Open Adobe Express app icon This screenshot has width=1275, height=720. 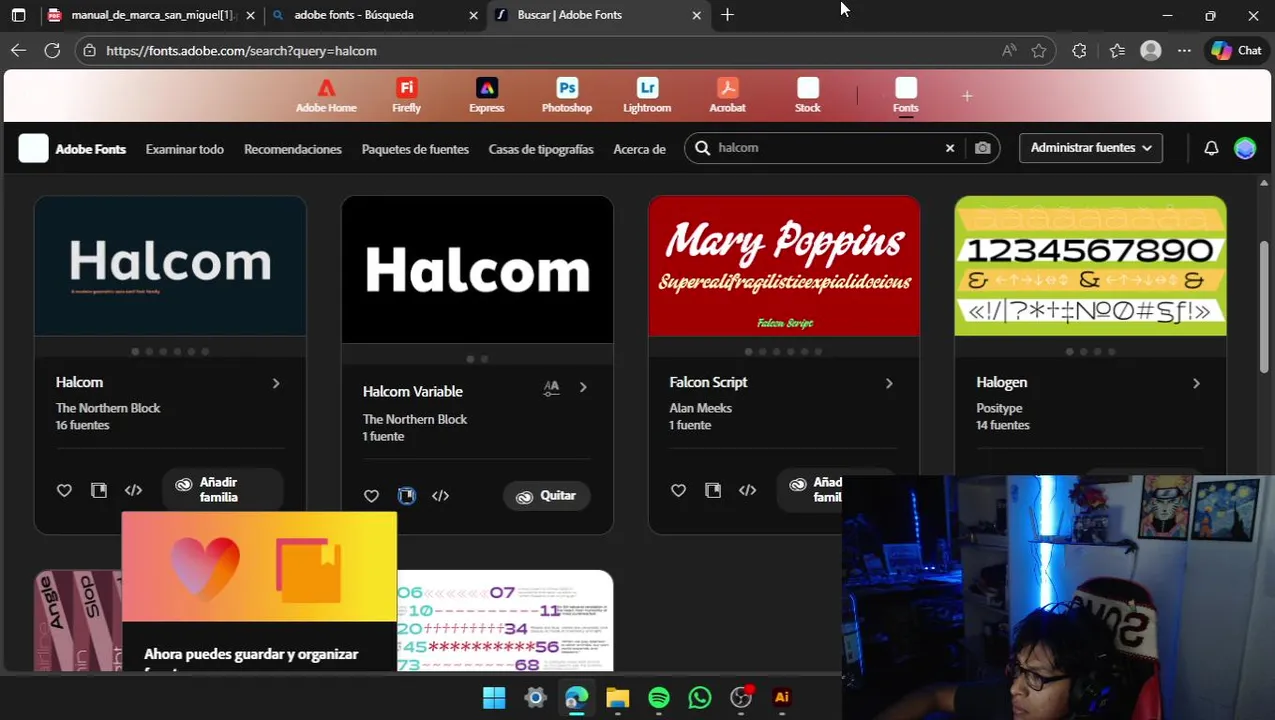click(487, 95)
